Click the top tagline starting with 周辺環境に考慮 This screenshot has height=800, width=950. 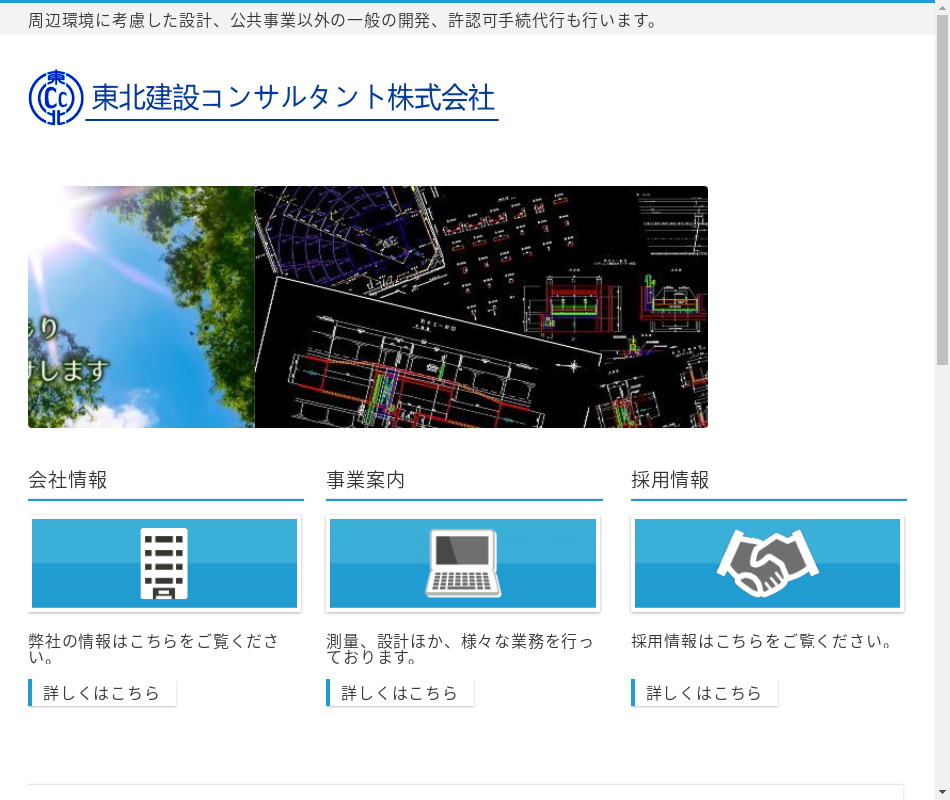(343, 20)
